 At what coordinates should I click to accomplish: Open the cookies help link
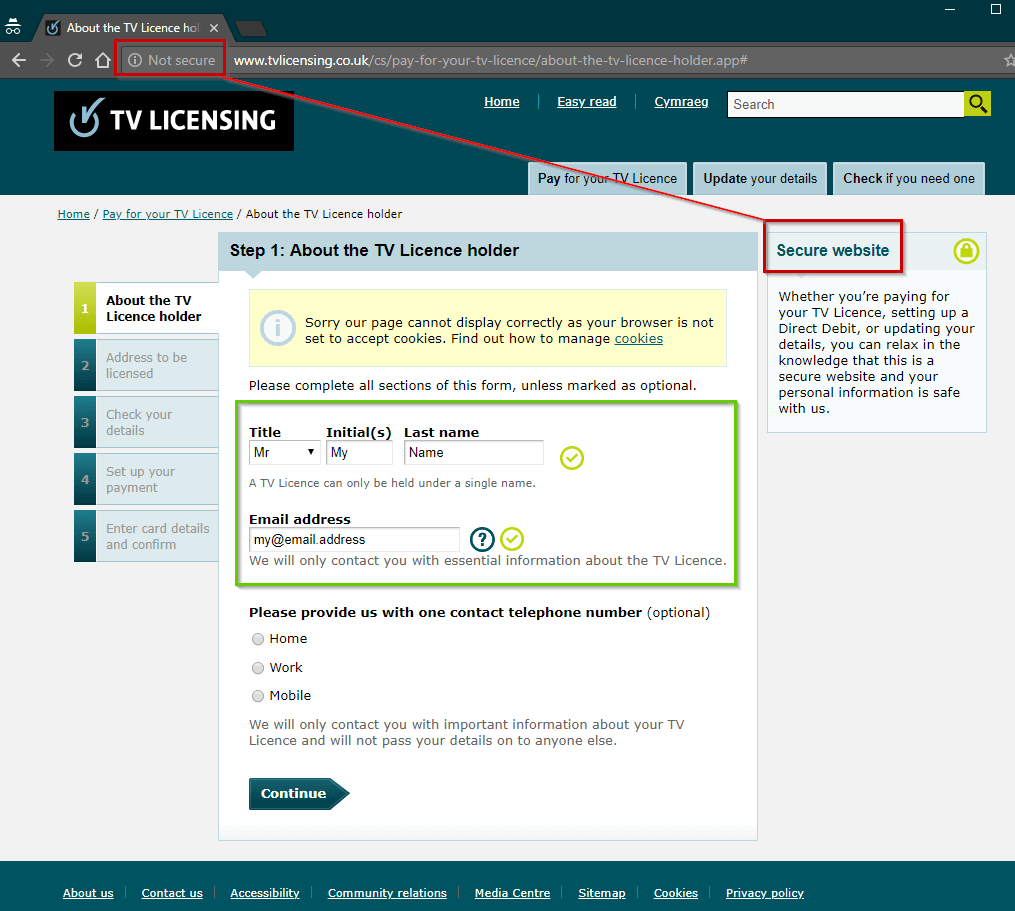coord(638,338)
